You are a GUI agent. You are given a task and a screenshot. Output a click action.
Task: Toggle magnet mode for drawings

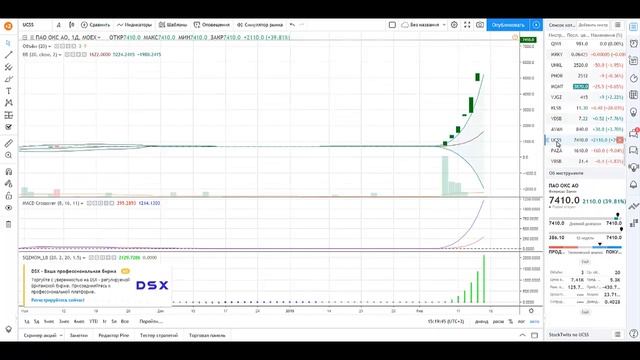[8, 171]
